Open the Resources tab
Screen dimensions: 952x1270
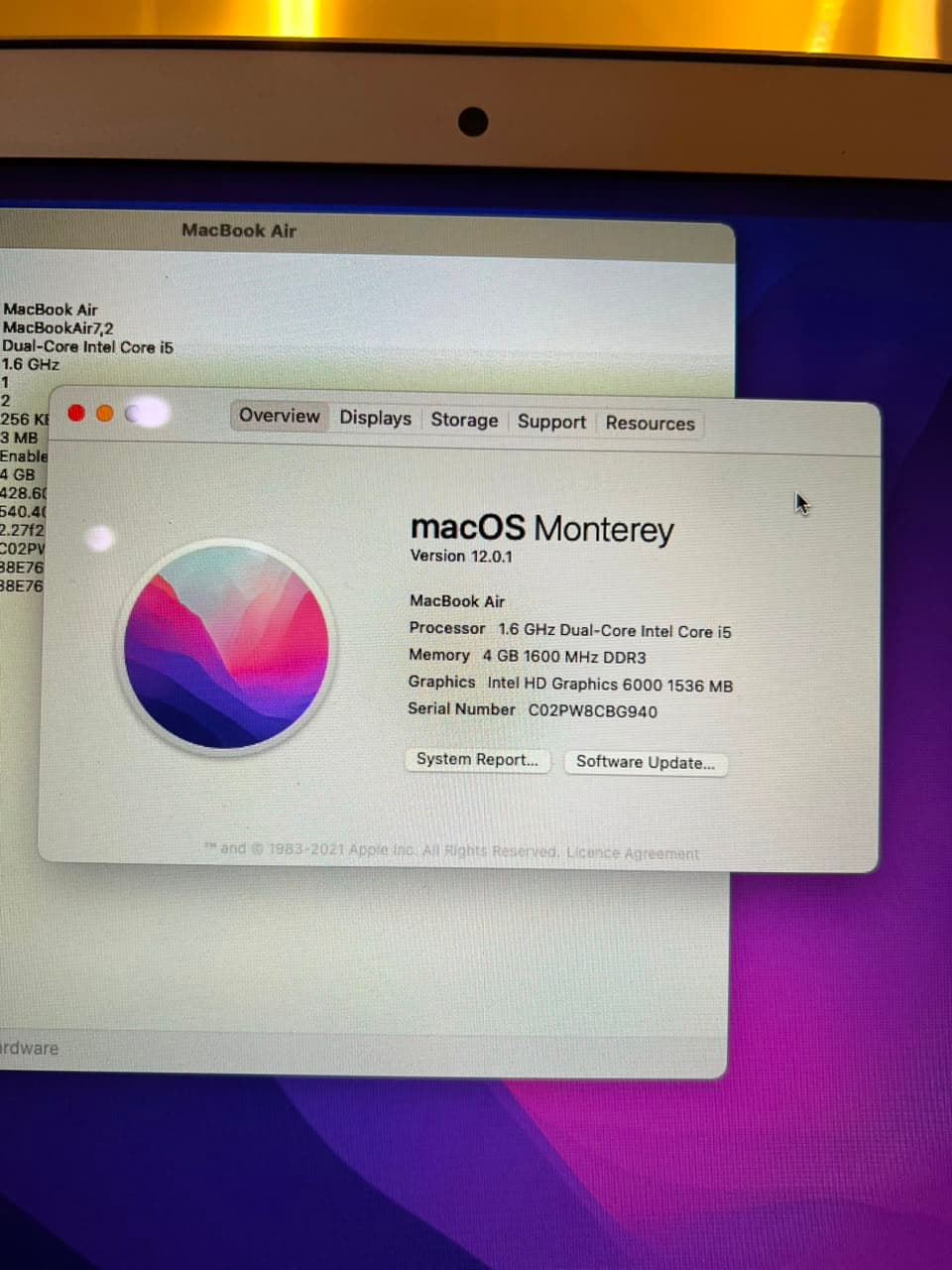click(x=650, y=423)
